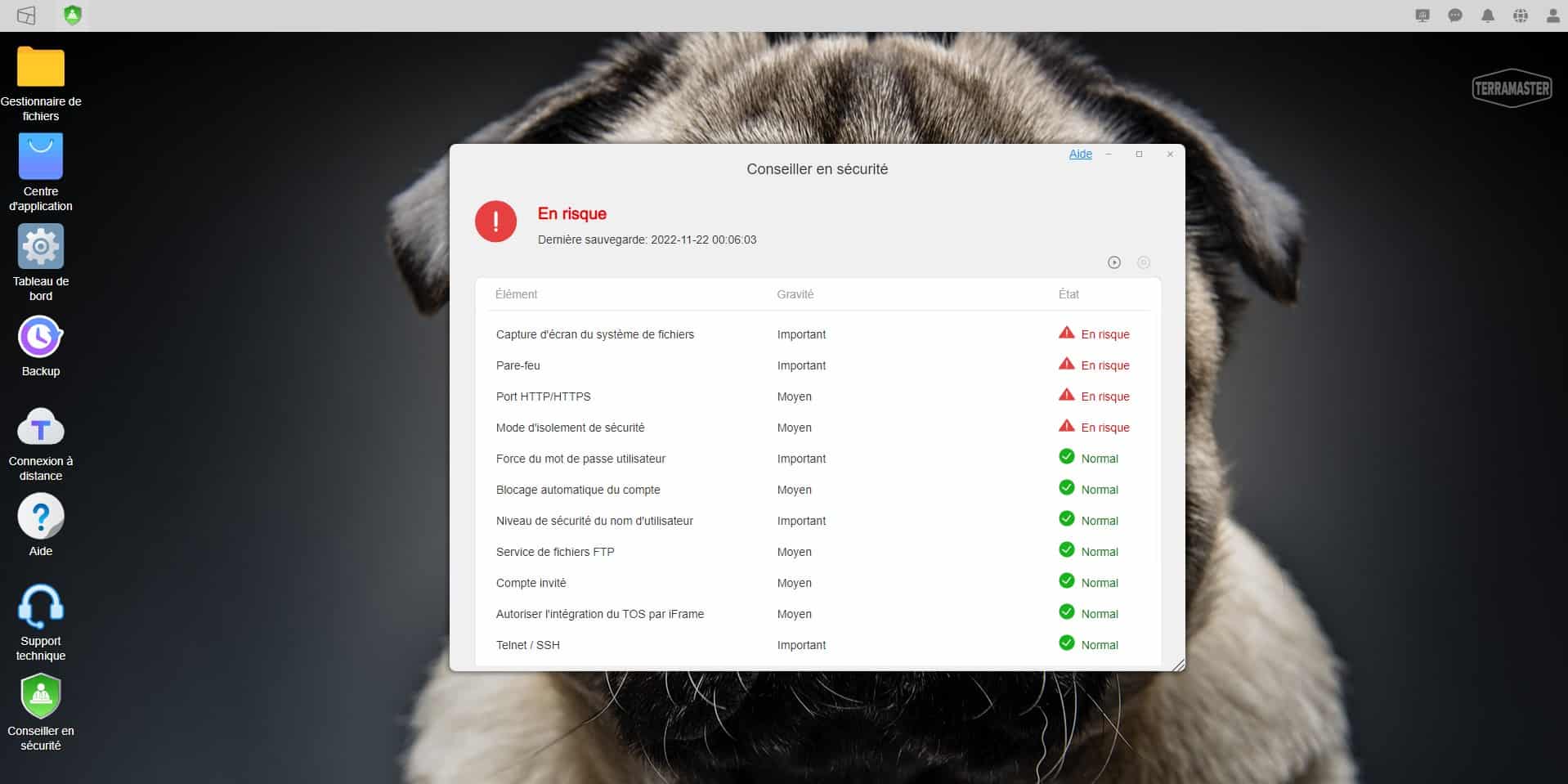The image size is (1568, 784).
Task: Select the "Port HTTP/HTTPS" item
Action: click(x=544, y=396)
